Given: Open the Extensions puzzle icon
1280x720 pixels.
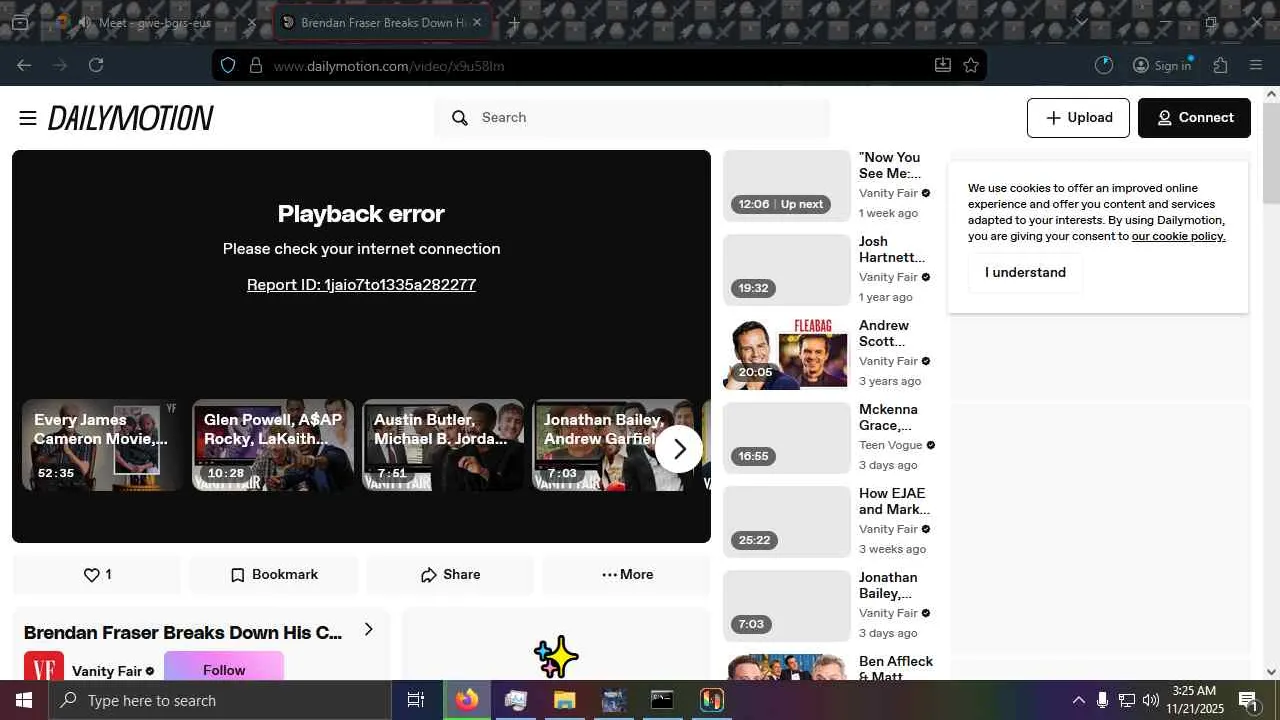Looking at the screenshot, I should point(1220,65).
